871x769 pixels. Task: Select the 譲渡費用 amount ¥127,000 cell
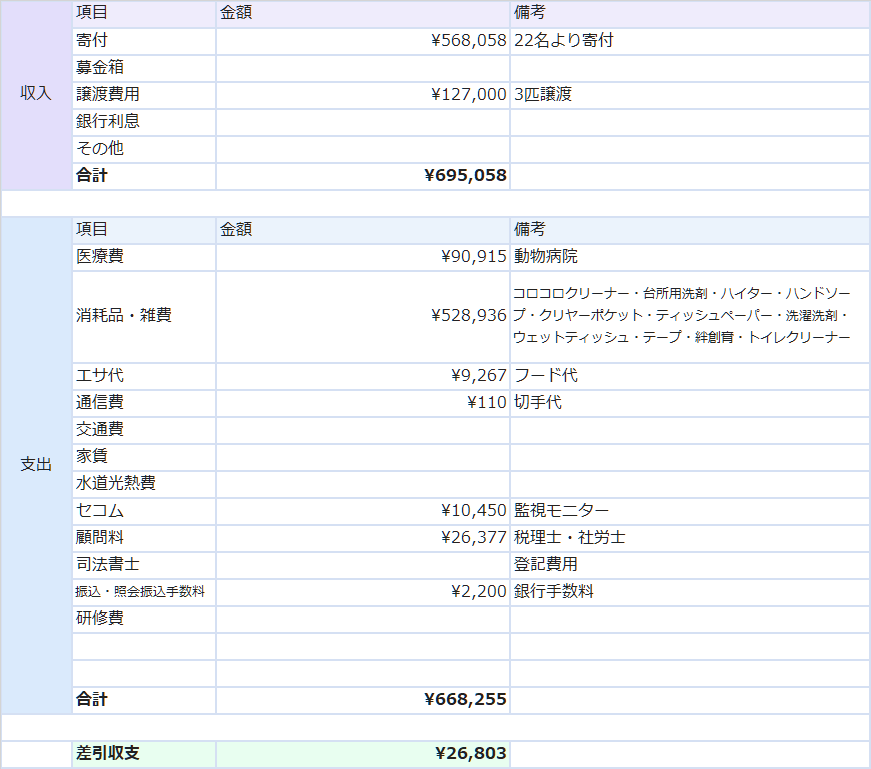362,95
